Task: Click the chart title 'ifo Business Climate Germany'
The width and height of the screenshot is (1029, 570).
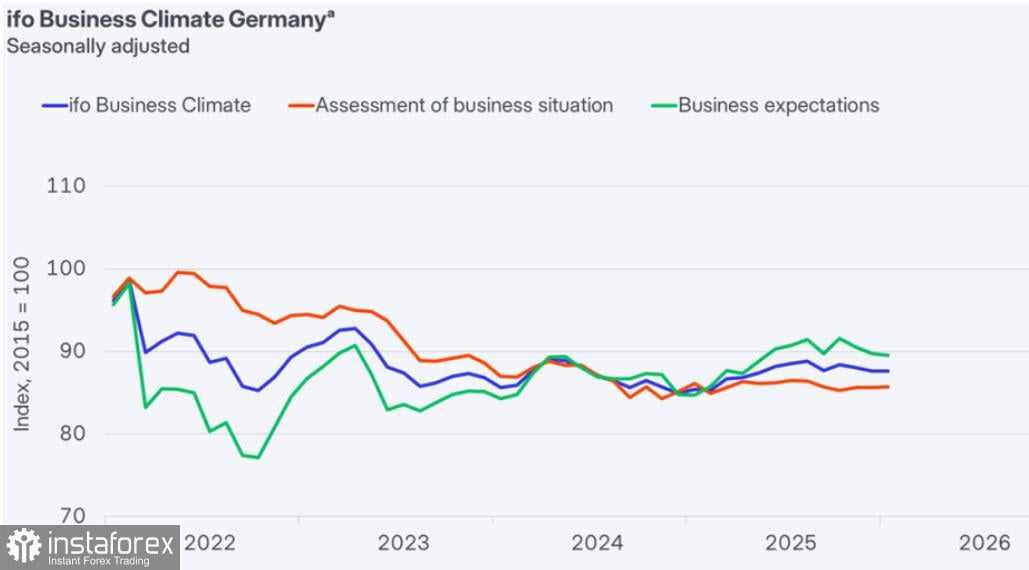Action: click(165, 21)
